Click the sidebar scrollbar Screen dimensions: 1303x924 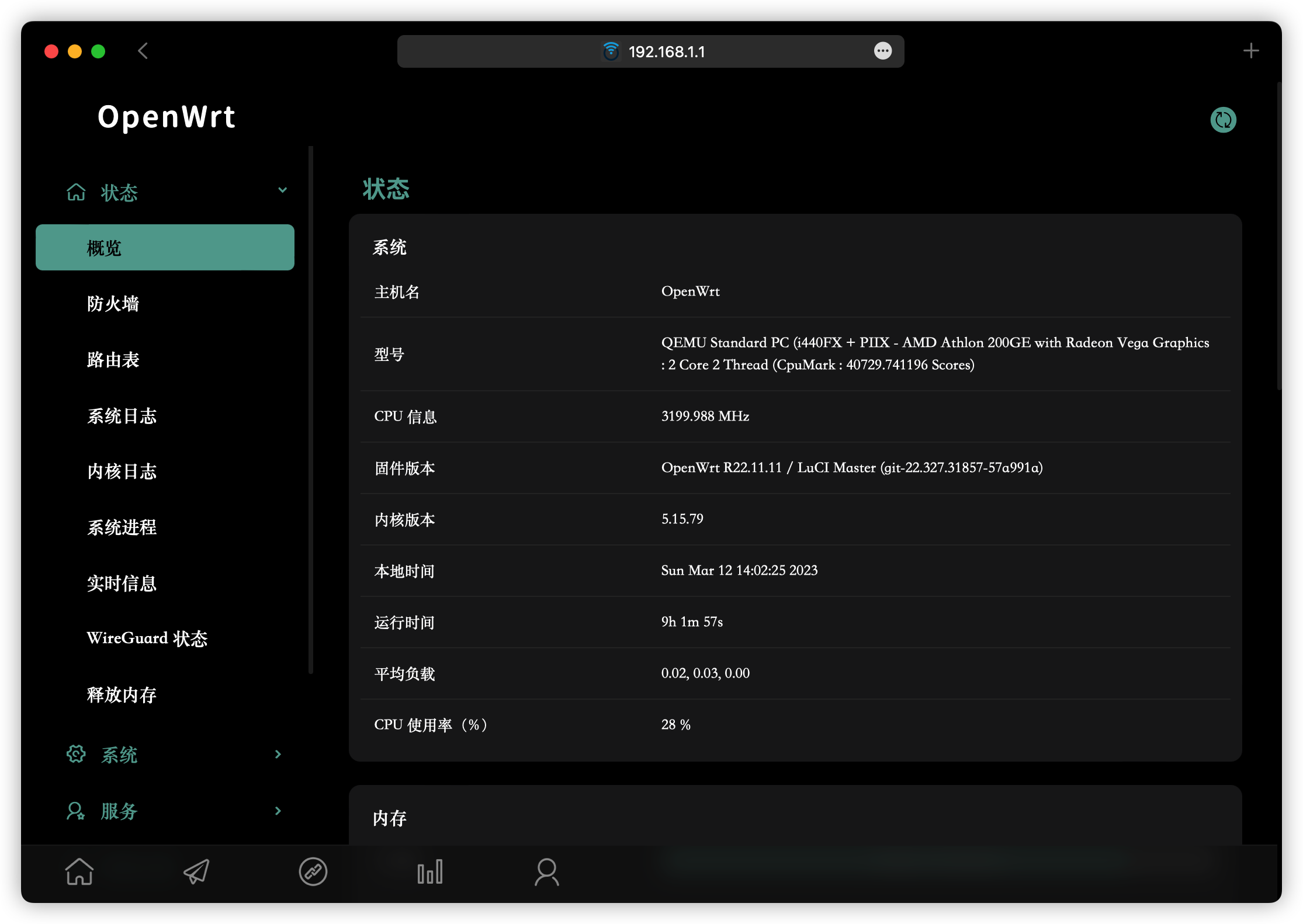tap(311, 410)
